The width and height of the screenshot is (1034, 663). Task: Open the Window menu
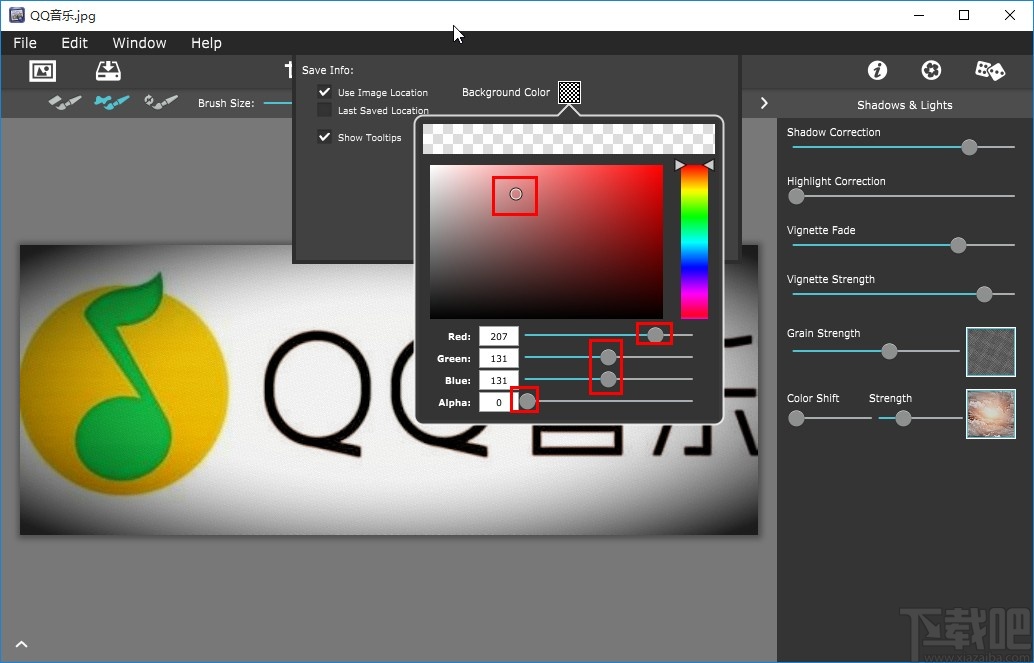(139, 43)
